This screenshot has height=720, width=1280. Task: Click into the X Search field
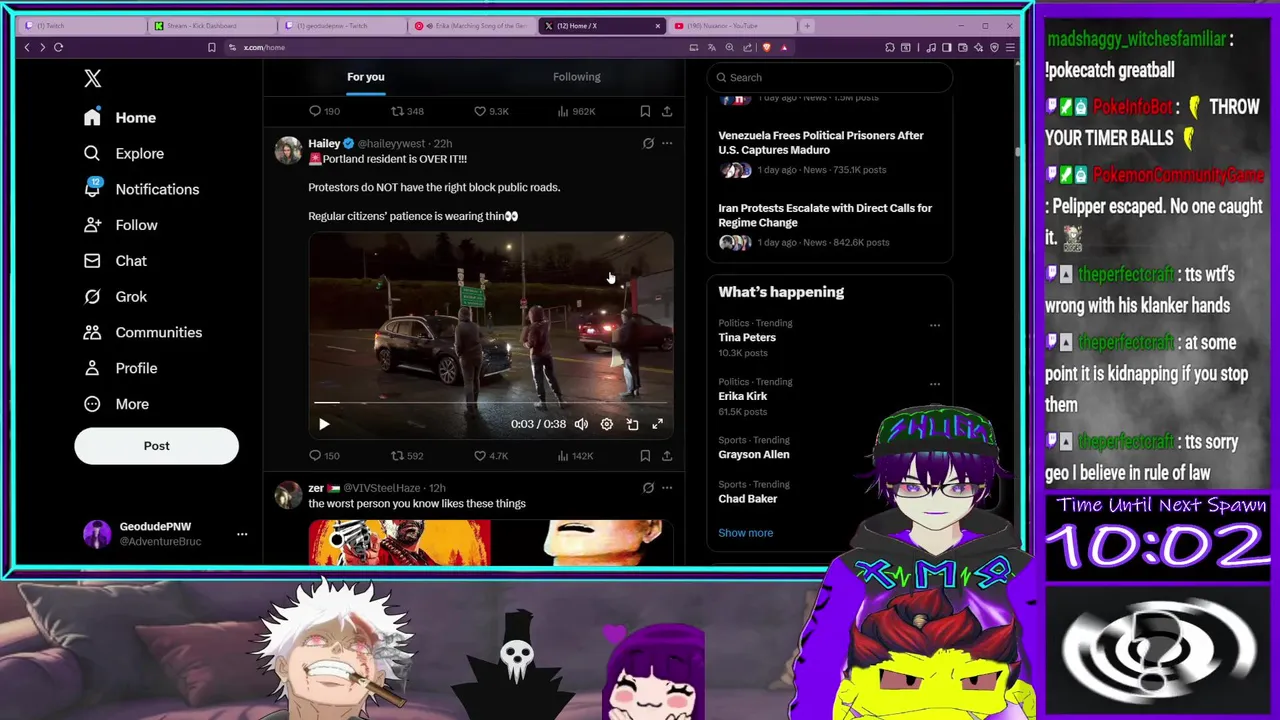pos(830,77)
